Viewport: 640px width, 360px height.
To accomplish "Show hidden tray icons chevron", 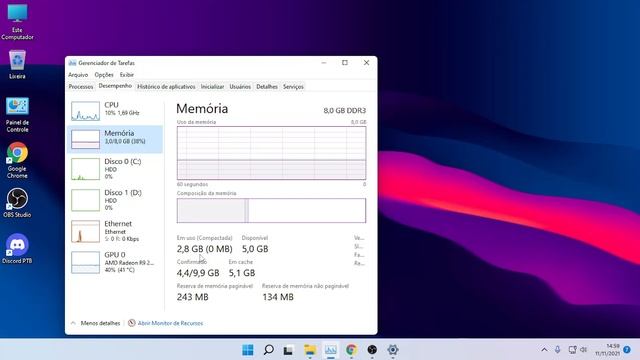I will pos(544,350).
